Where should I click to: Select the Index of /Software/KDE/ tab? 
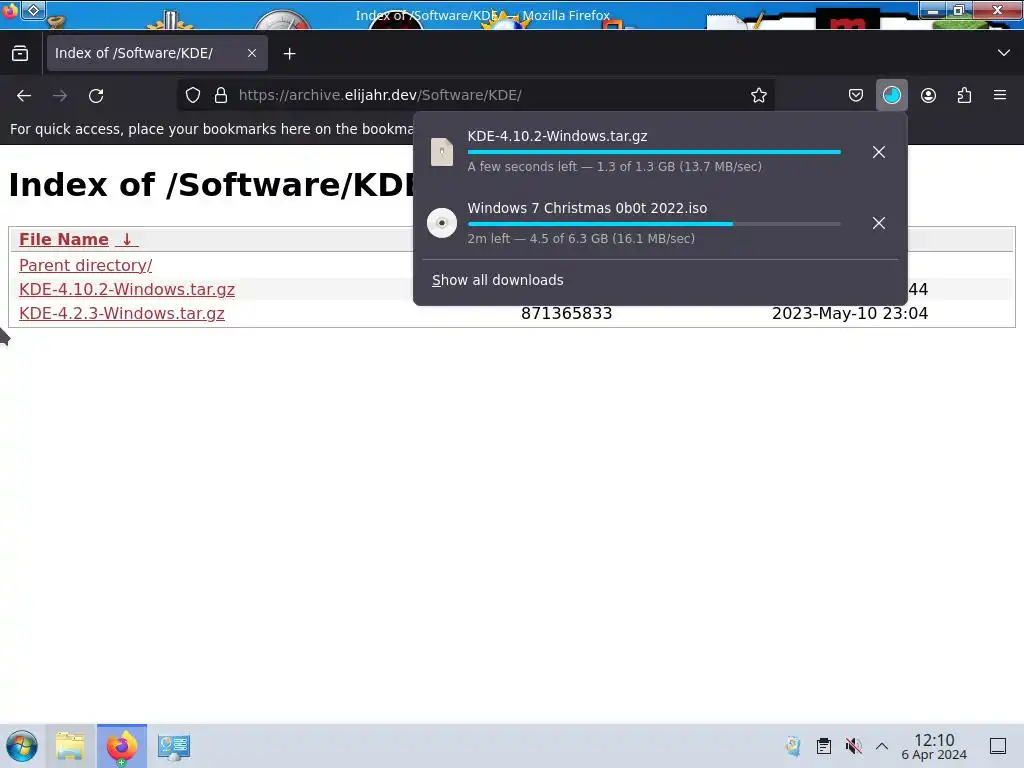157,53
